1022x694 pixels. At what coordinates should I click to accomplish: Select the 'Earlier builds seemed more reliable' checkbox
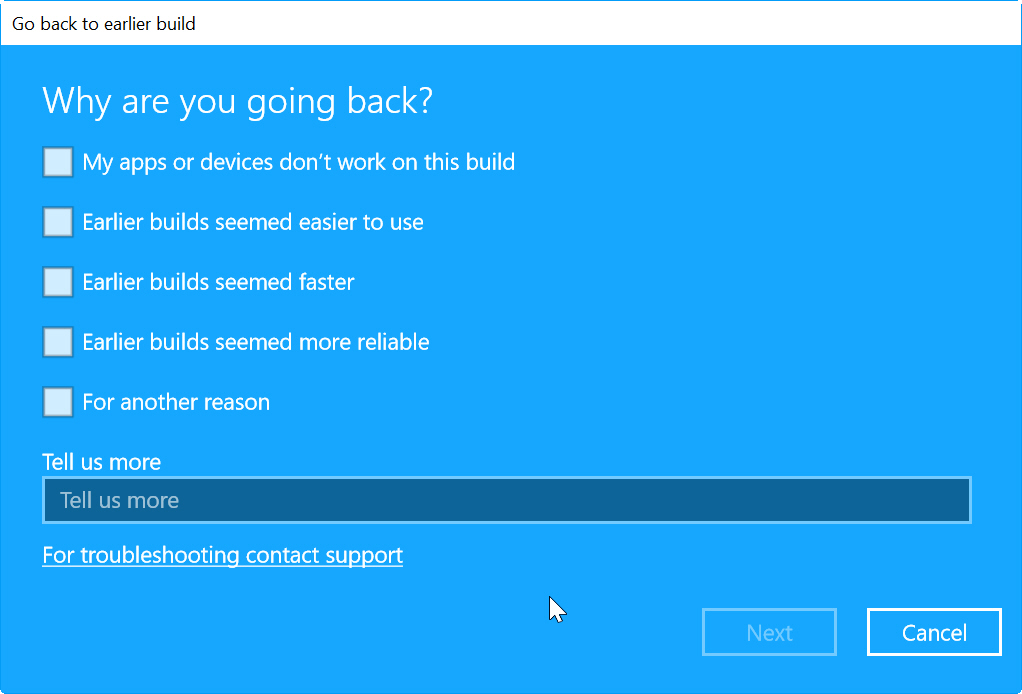click(x=58, y=342)
